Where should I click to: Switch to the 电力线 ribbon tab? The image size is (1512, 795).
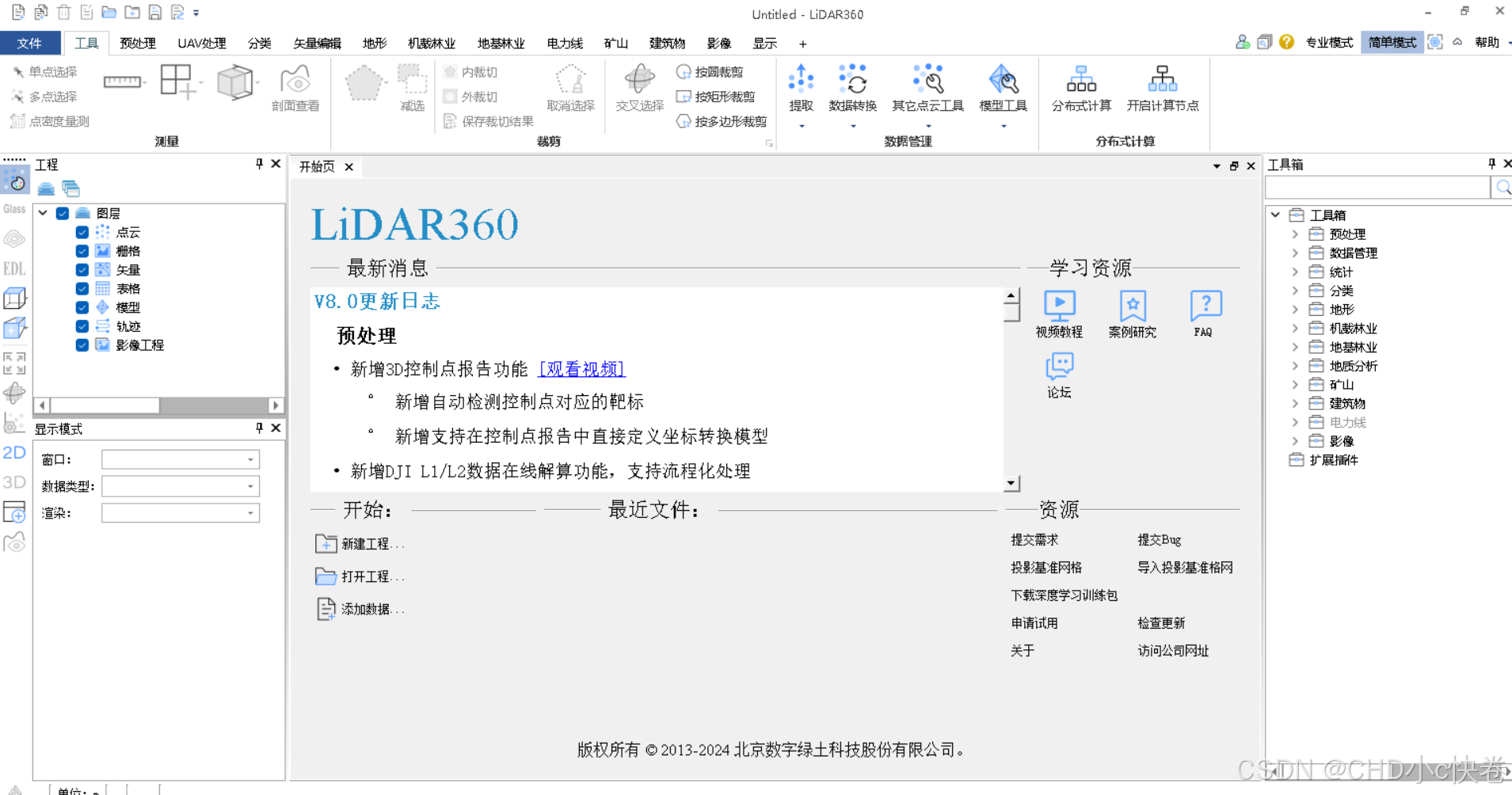(565, 43)
